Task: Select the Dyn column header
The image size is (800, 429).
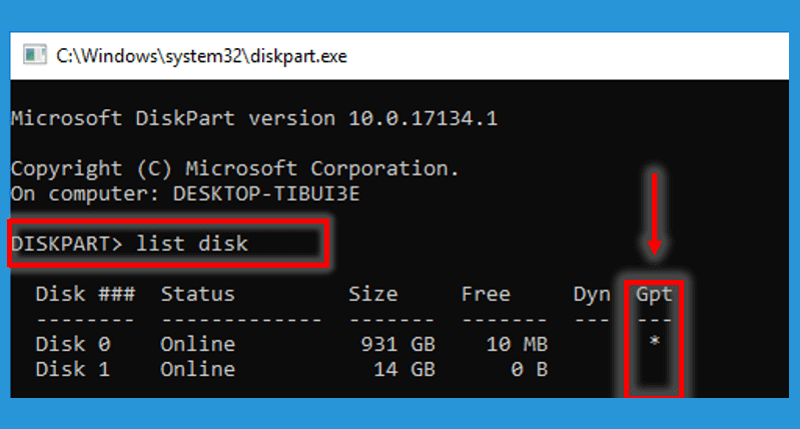Action: (591, 294)
